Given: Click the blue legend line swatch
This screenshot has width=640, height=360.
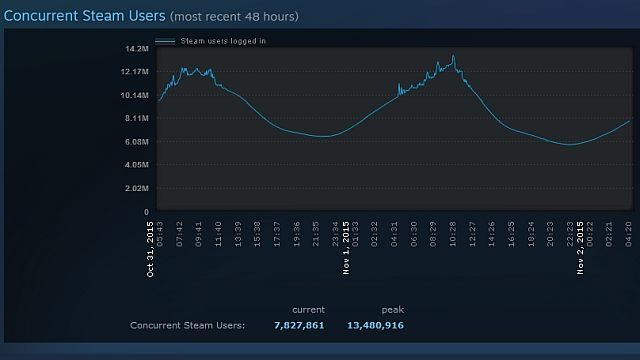Looking at the screenshot, I should tap(165, 41).
